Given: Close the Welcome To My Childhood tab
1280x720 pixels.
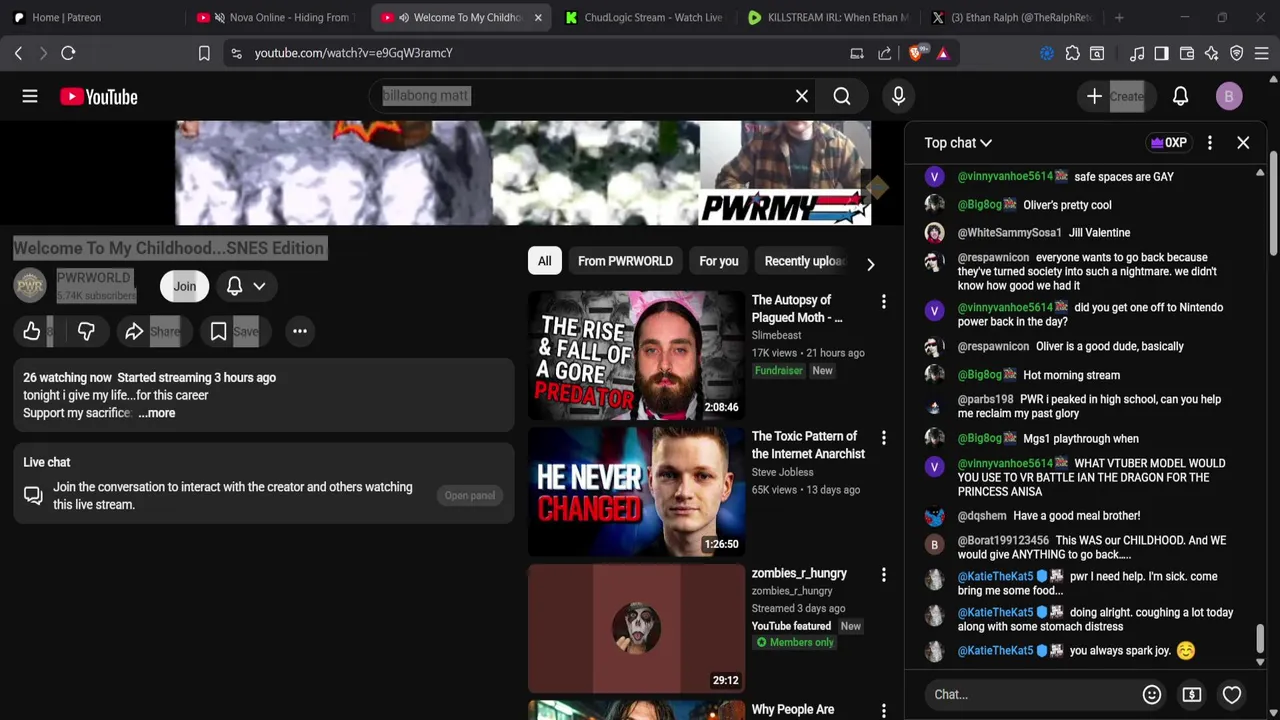Looking at the screenshot, I should pos(538,17).
